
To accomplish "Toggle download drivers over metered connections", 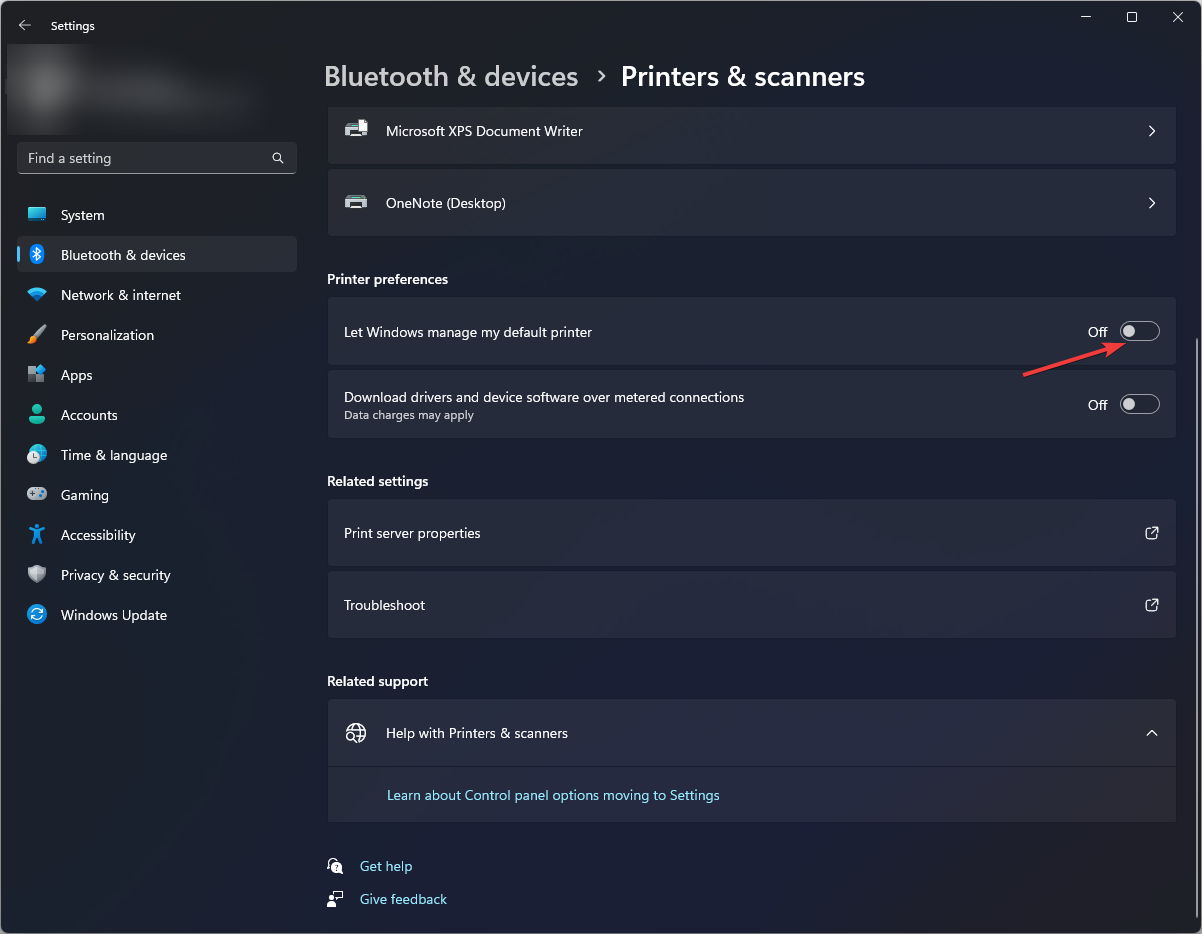I will 1139,405.
